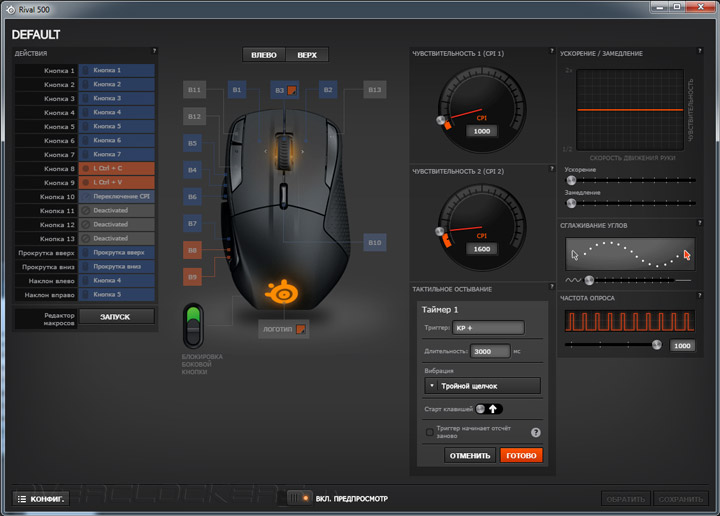Select the B2 button marker

click(328, 90)
